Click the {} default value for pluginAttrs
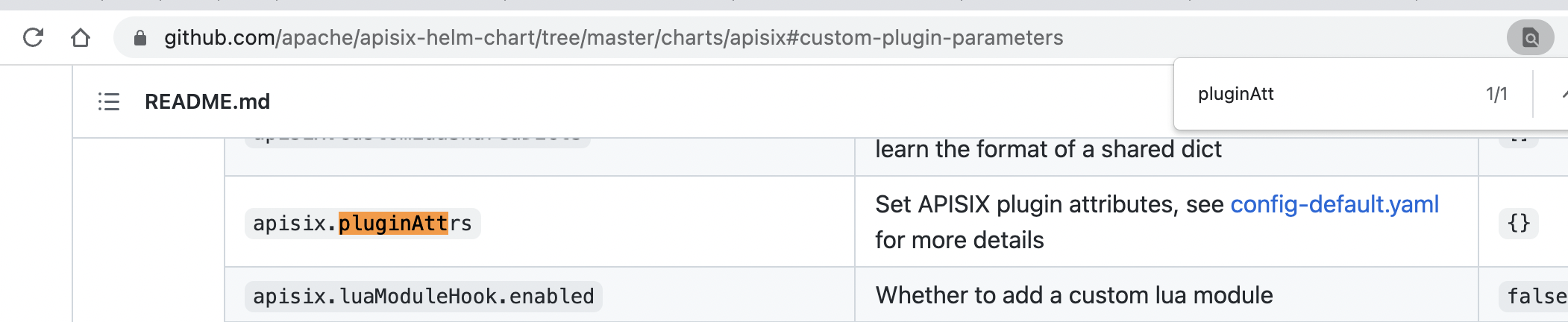1568x322 pixels. click(1519, 223)
